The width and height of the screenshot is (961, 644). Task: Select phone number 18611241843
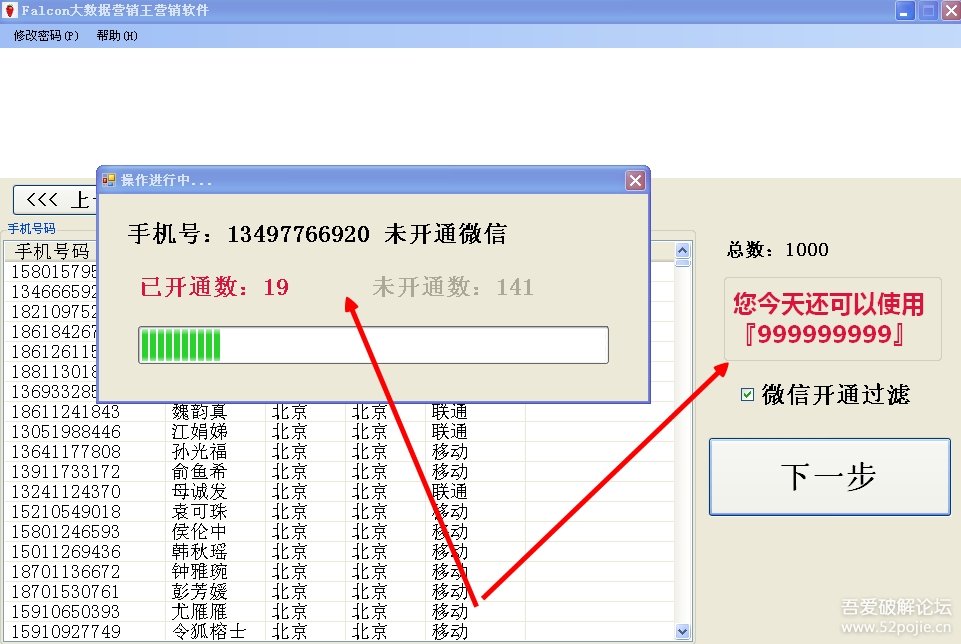(x=66, y=411)
